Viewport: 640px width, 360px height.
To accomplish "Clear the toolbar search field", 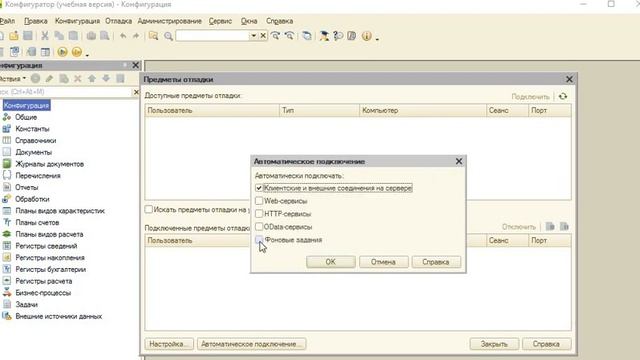I will [x=263, y=36].
